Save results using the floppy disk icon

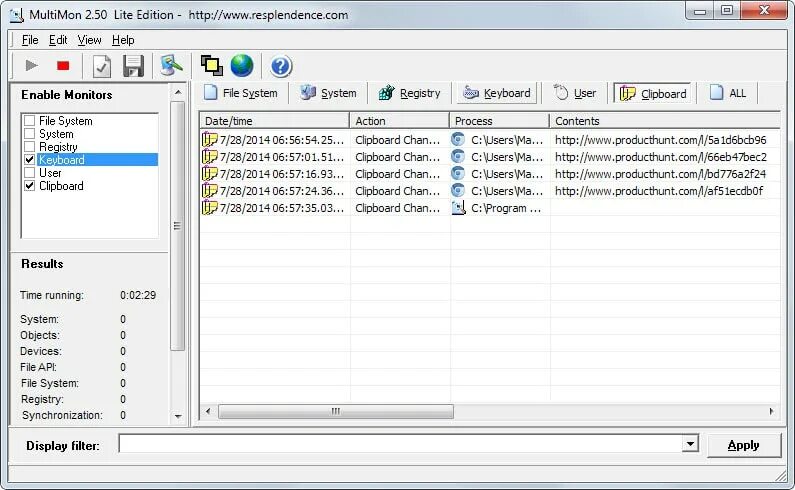point(133,66)
